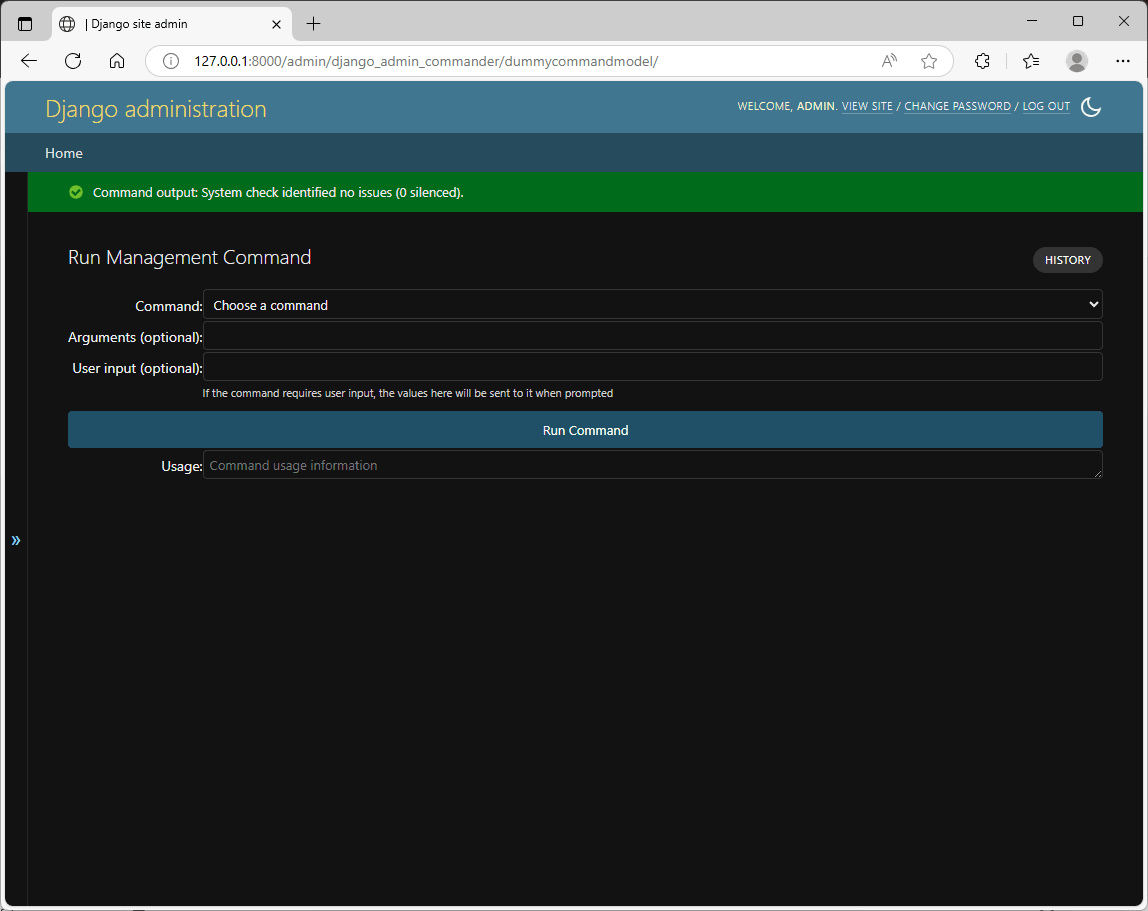Click the LOG OUT link

tap(1045, 106)
